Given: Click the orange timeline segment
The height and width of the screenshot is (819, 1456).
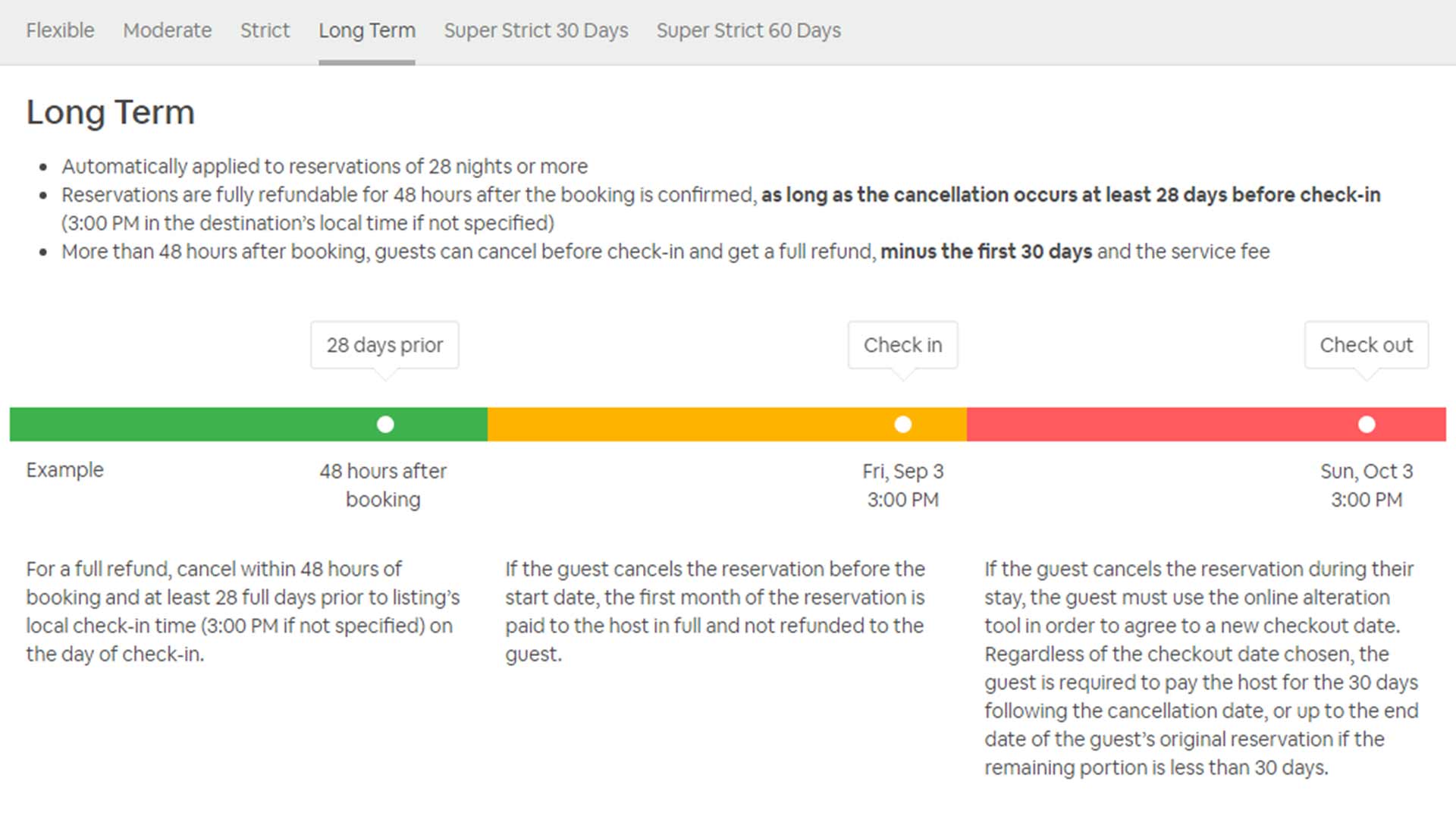Looking at the screenshot, I should point(682,425).
